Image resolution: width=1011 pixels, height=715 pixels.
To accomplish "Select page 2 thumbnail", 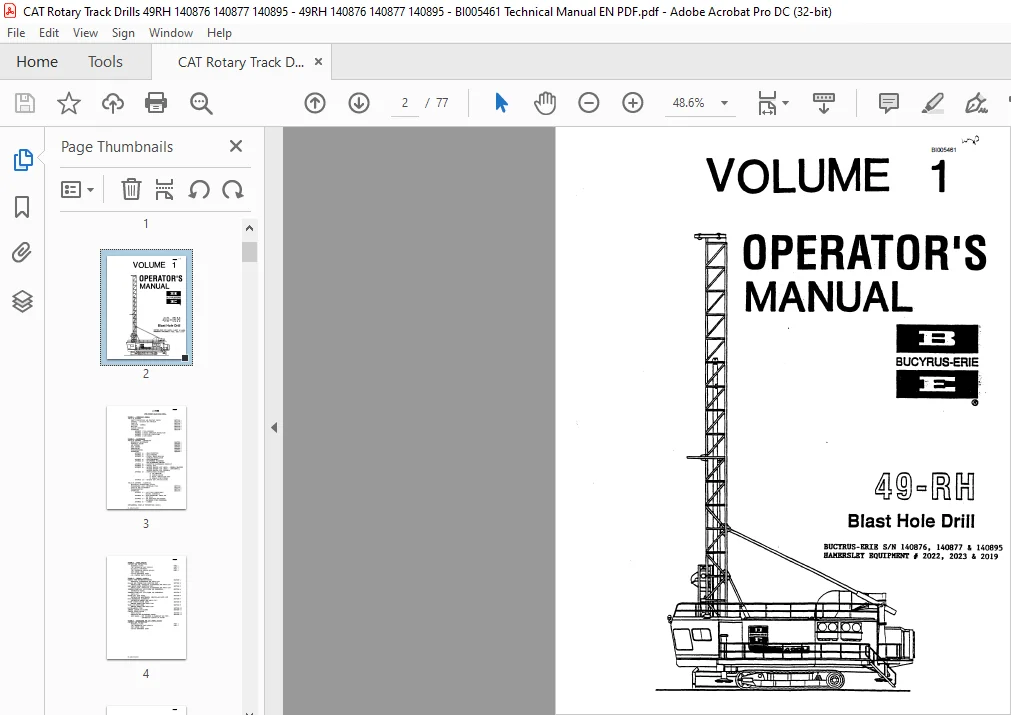I will tap(146, 308).
